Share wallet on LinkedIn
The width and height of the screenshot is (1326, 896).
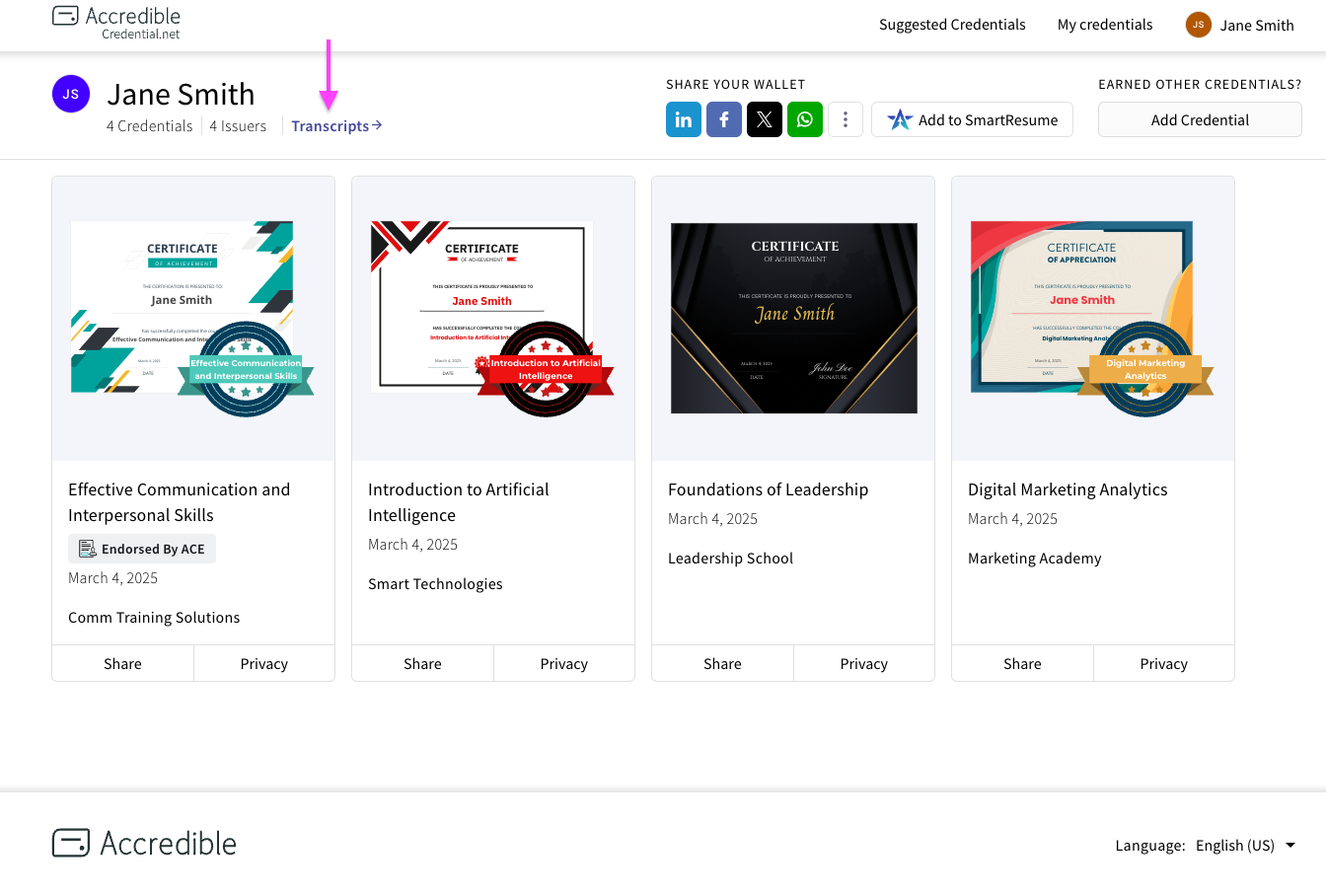[x=684, y=119]
